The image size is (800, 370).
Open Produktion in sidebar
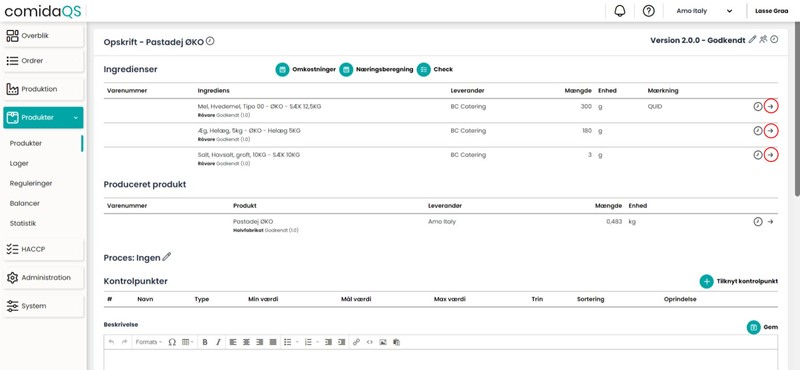(43, 89)
